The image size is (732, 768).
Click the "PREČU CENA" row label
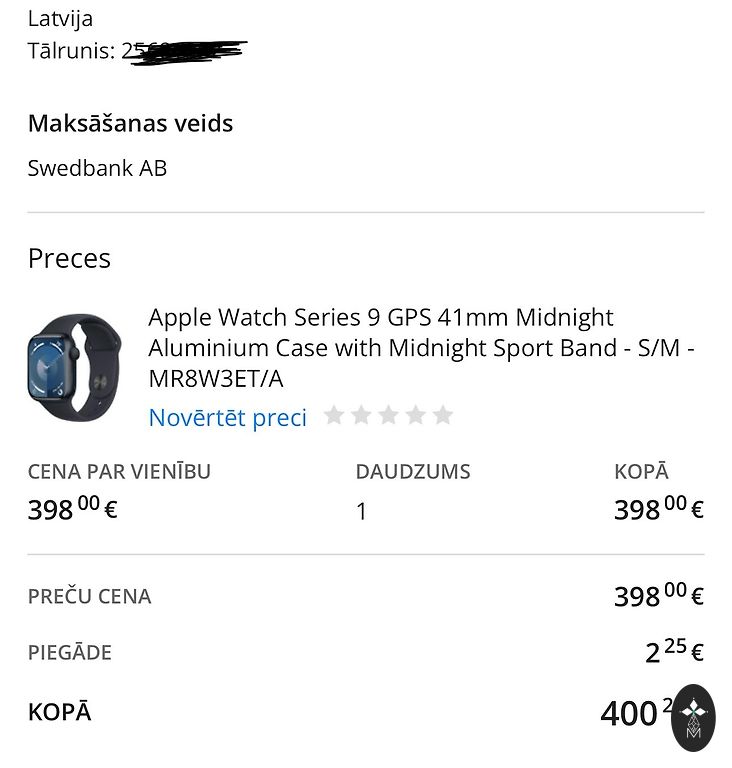[89, 597]
